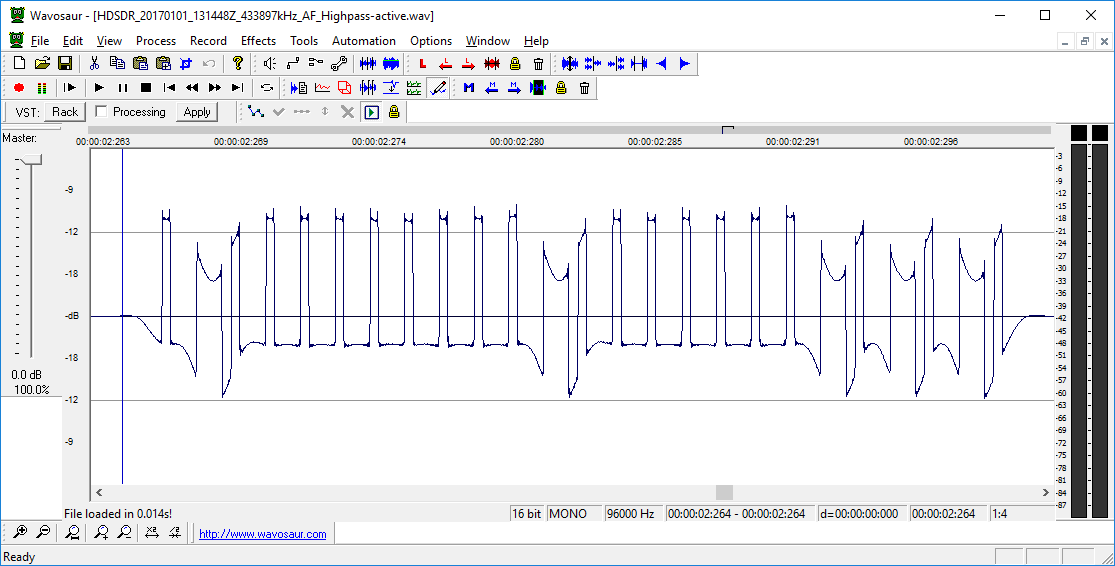Add a loop point with the red L icon
The height and width of the screenshot is (566, 1115).
pyautogui.click(x=422, y=63)
